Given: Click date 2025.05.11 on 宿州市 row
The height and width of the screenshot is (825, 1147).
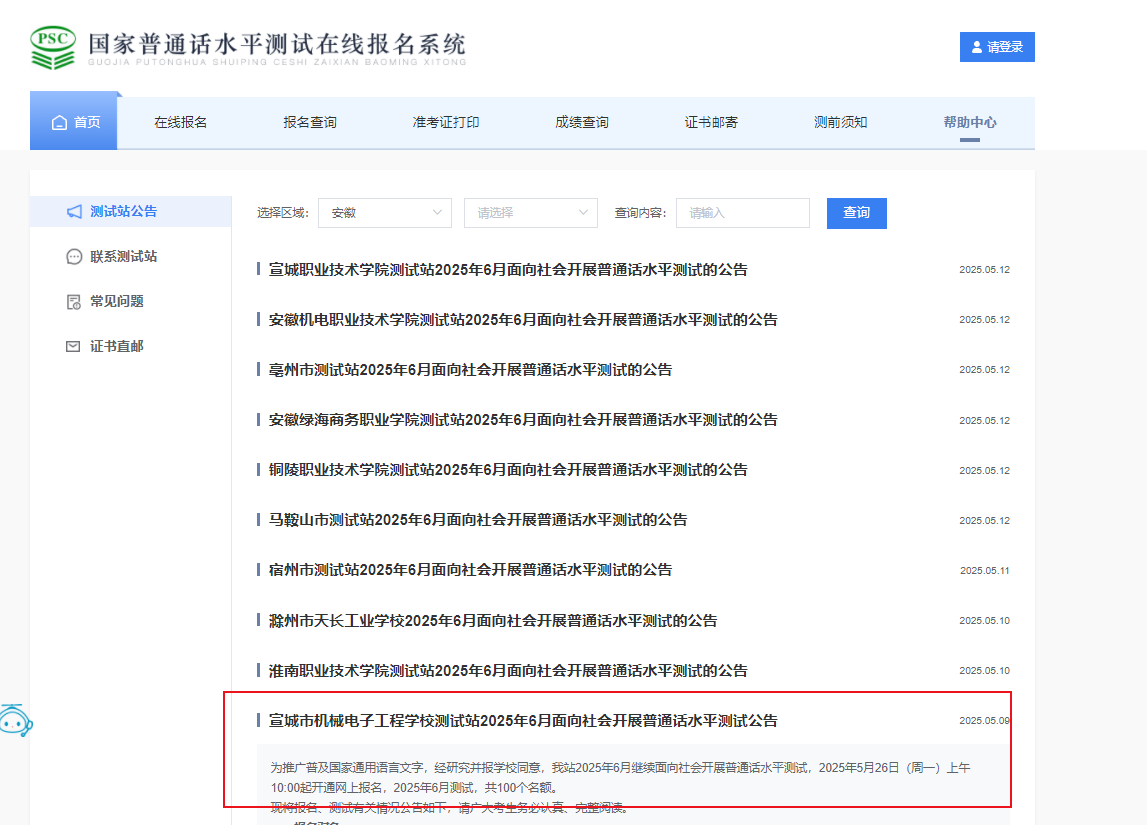Looking at the screenshot, I should point(985,570).
